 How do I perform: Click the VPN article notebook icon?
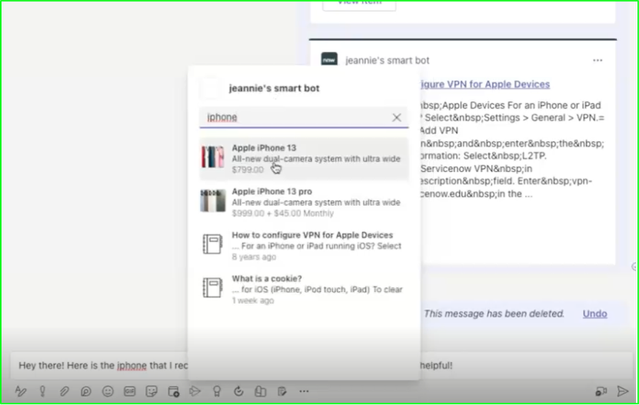(212, 244)
